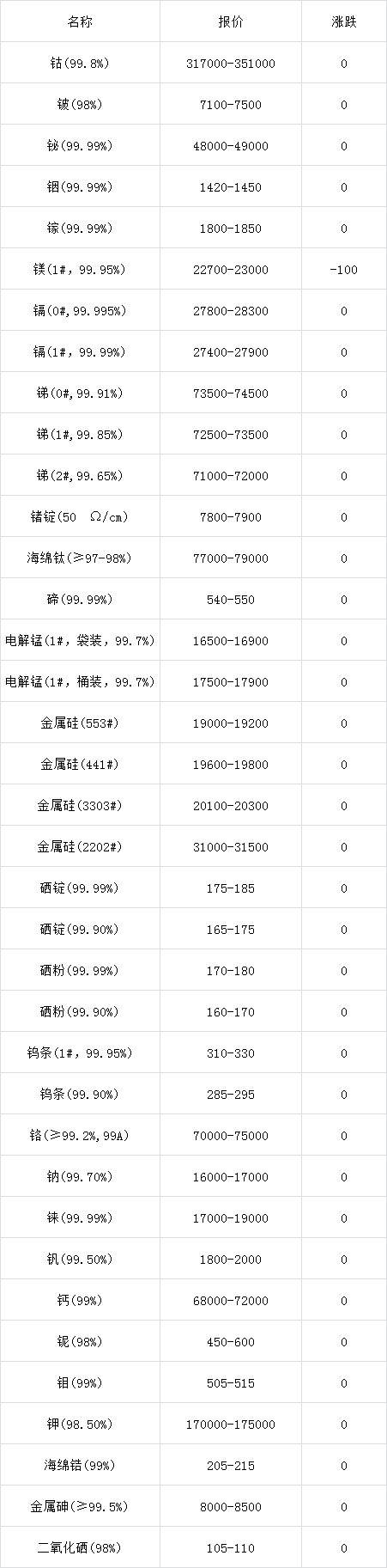Click the 涨跌 column header

tap(343, 22)
